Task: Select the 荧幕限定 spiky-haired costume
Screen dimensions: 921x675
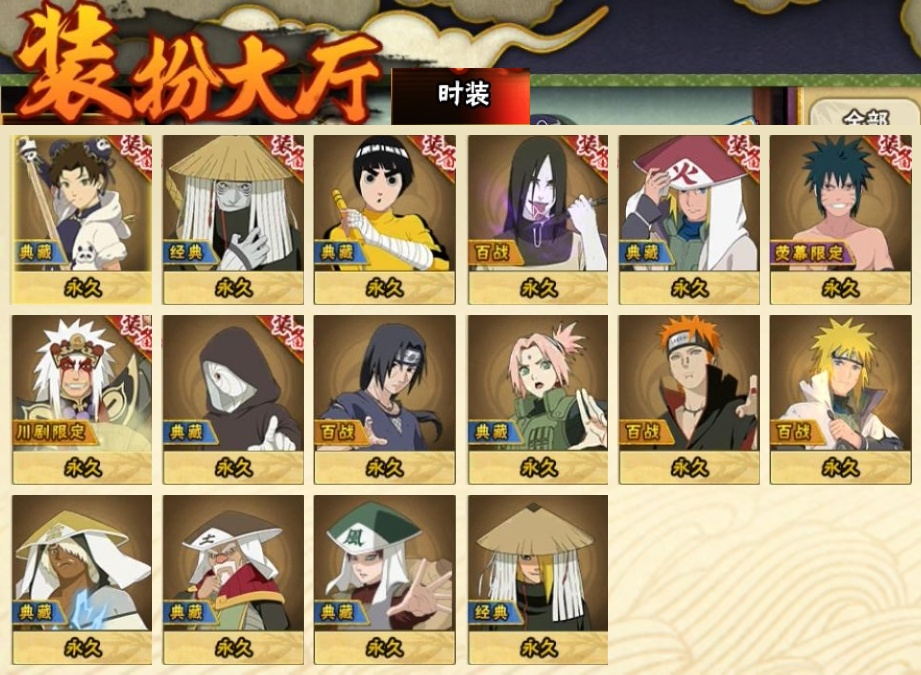Action: point(841,219)
